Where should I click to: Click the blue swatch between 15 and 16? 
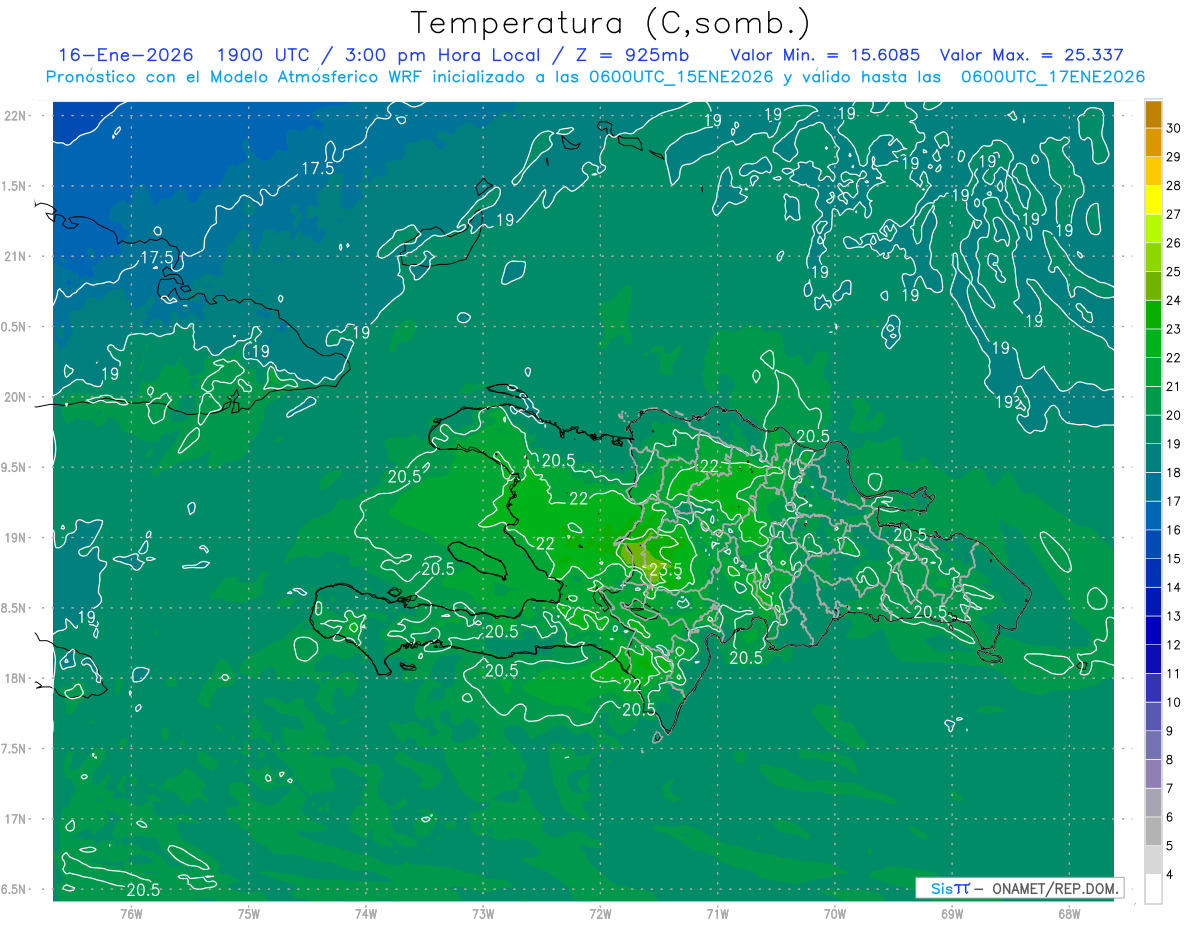coord(1153,545)
